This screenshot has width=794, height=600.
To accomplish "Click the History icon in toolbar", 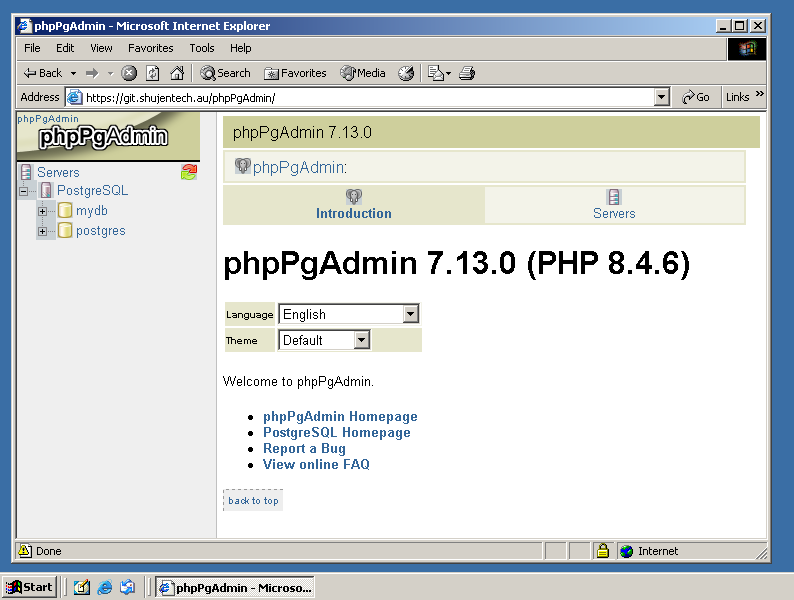I will (x=406, y=73).
